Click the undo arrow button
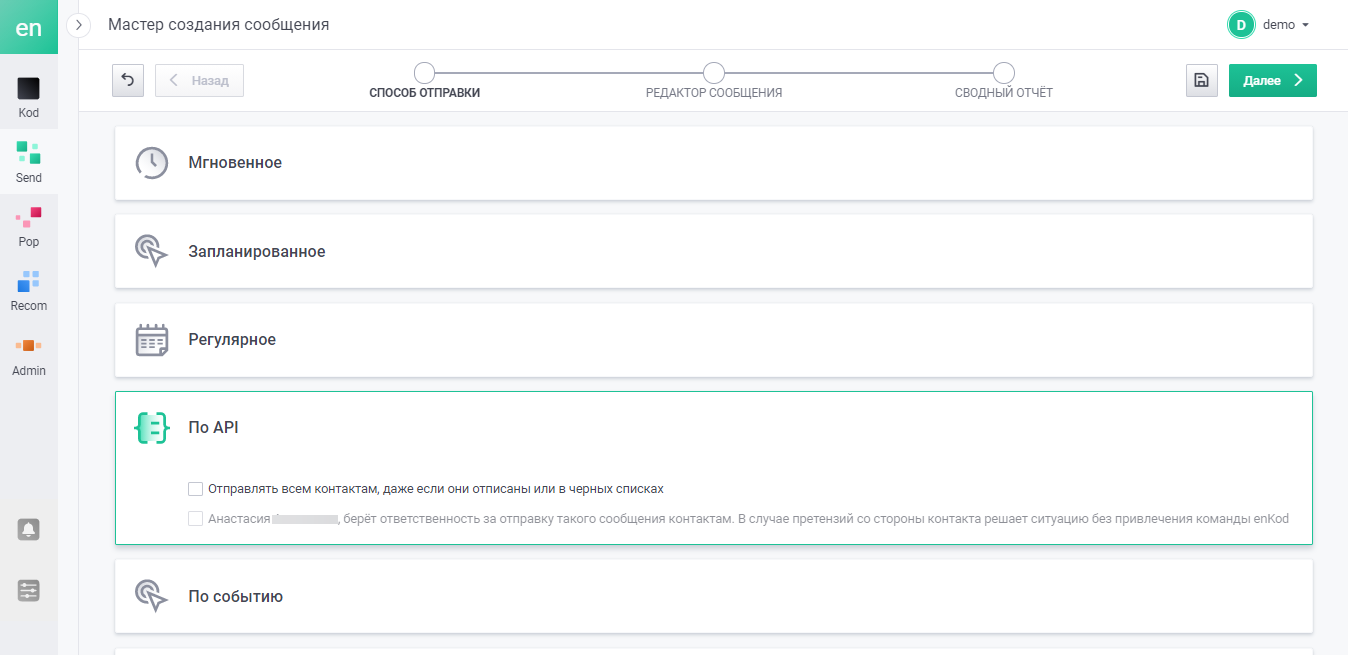Image resolution: width=1348 pixels, height=655 pixels. [128, 81]
